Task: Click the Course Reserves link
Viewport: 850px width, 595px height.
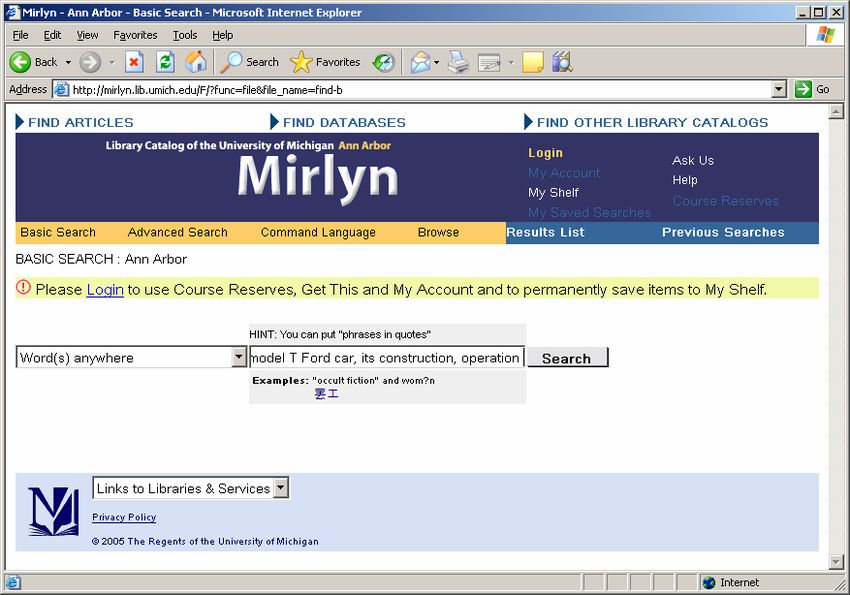Action: pos(725,201)
